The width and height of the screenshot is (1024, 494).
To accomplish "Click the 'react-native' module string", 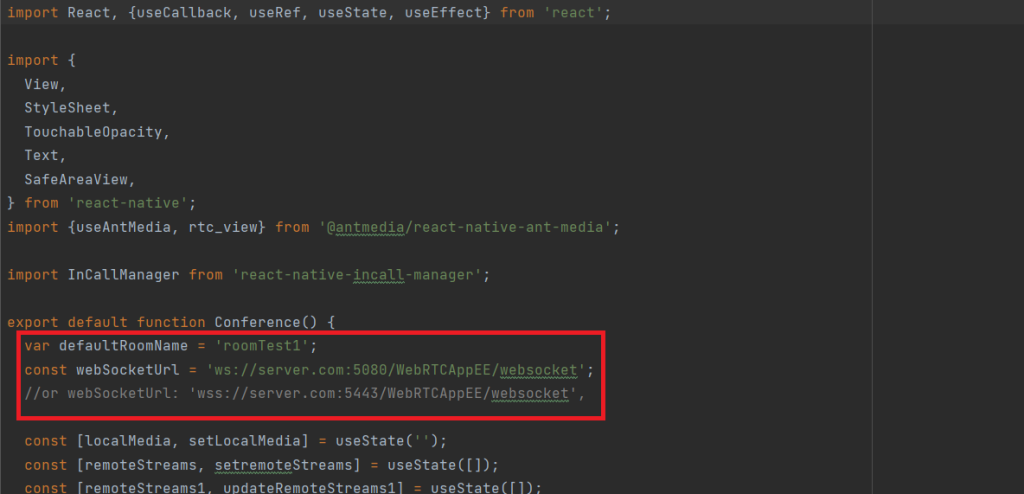I will [128, 203].
